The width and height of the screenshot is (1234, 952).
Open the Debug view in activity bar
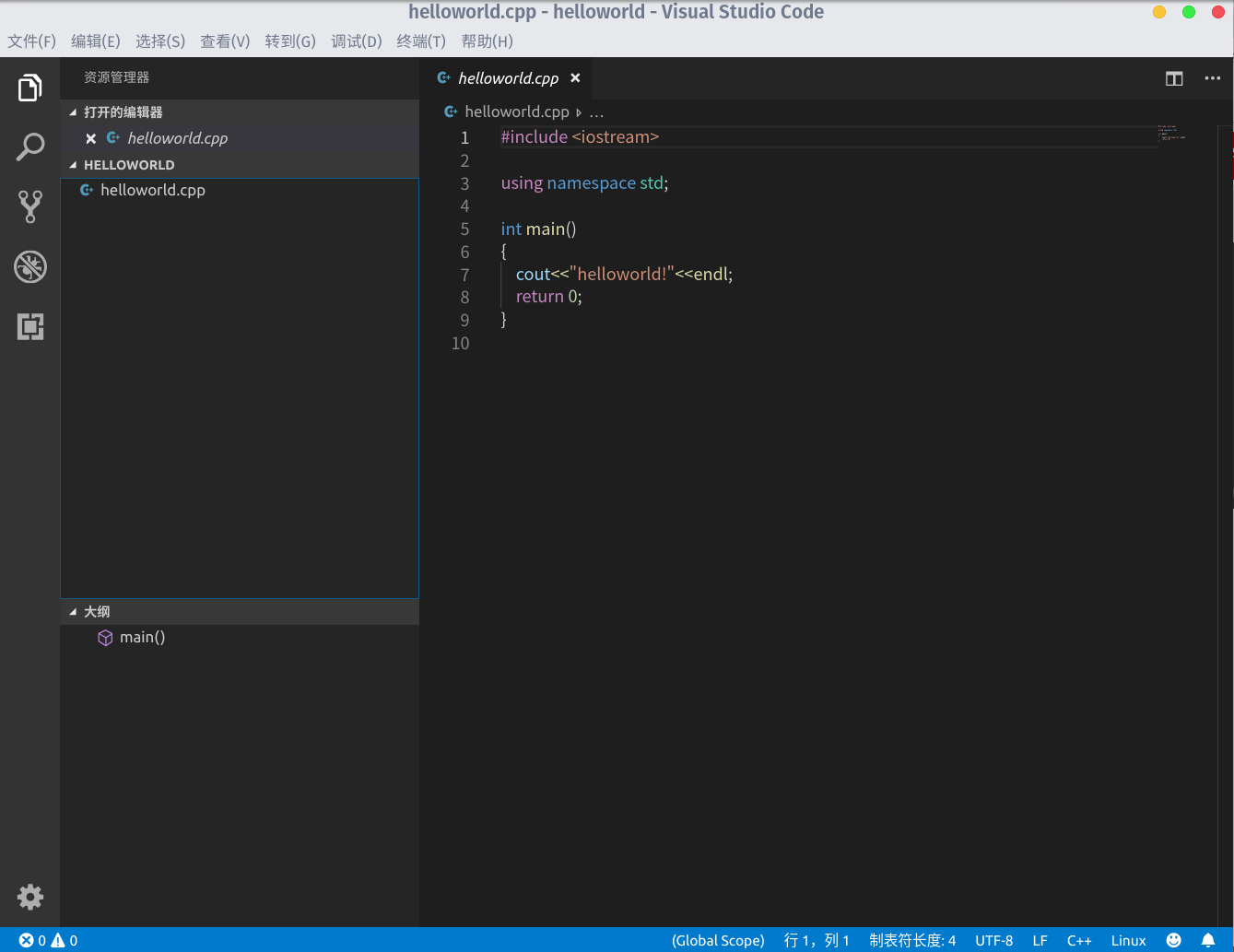[29, 266]
